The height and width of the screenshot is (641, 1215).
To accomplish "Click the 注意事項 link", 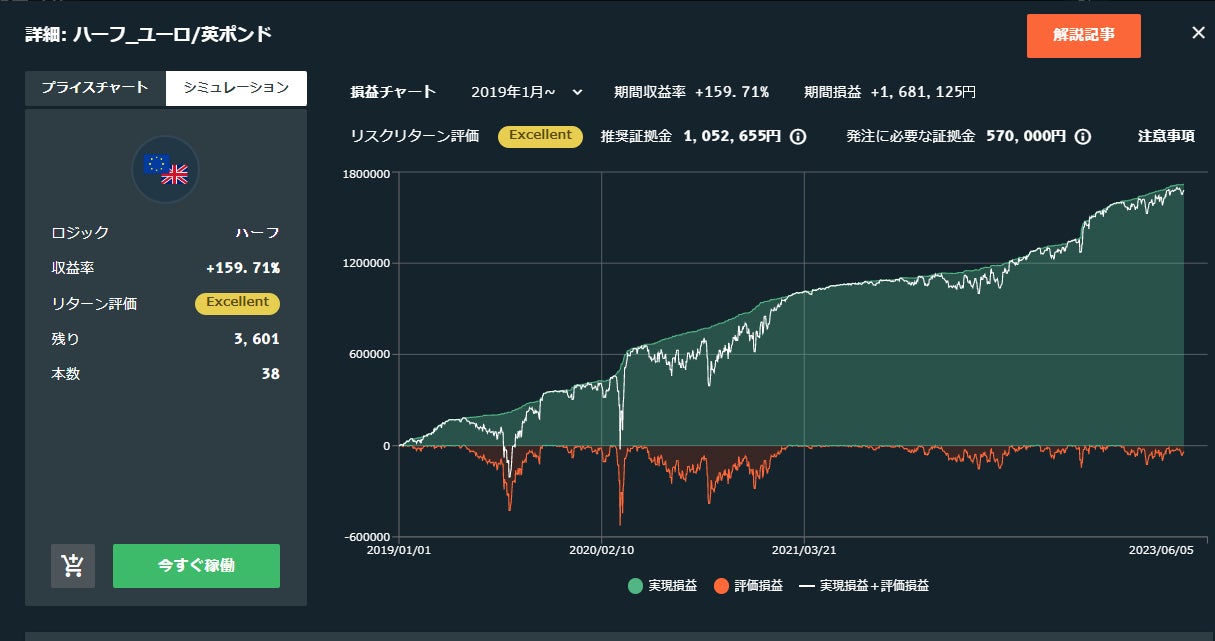I will point(1166,137).
